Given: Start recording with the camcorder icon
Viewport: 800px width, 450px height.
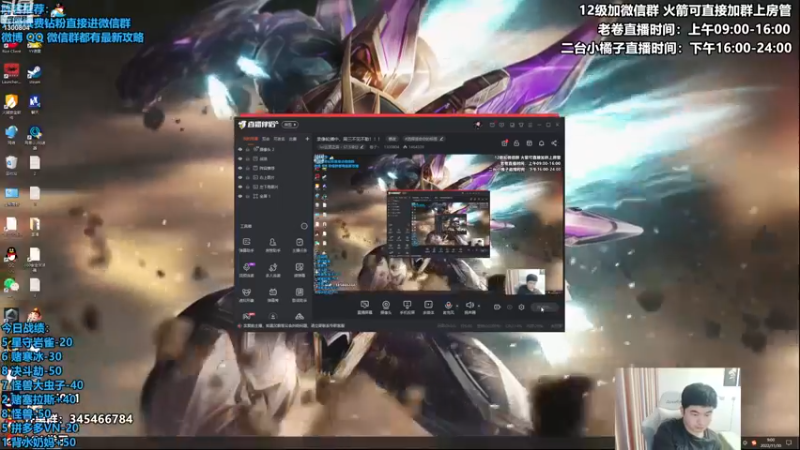Looking at the screenshot, I should coord(497,307).
